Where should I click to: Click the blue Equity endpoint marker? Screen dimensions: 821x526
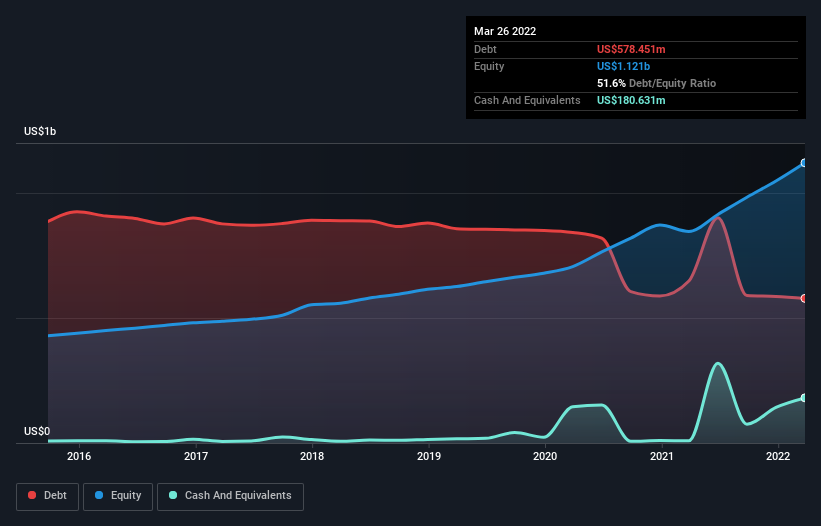pyautogui.click(x=804, y=163)
